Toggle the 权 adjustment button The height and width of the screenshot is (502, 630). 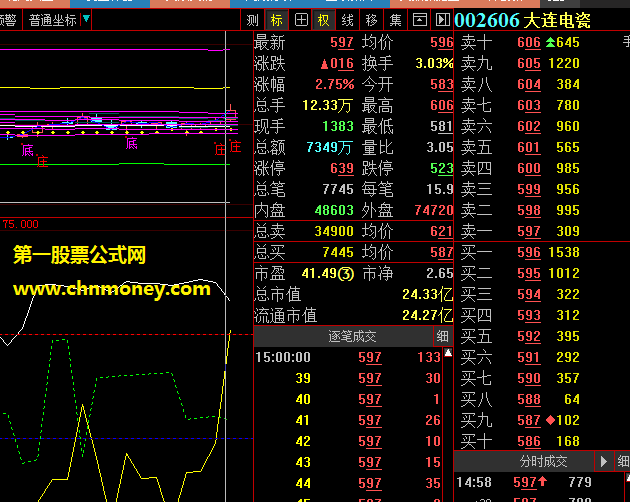click(x=324, y=20)
